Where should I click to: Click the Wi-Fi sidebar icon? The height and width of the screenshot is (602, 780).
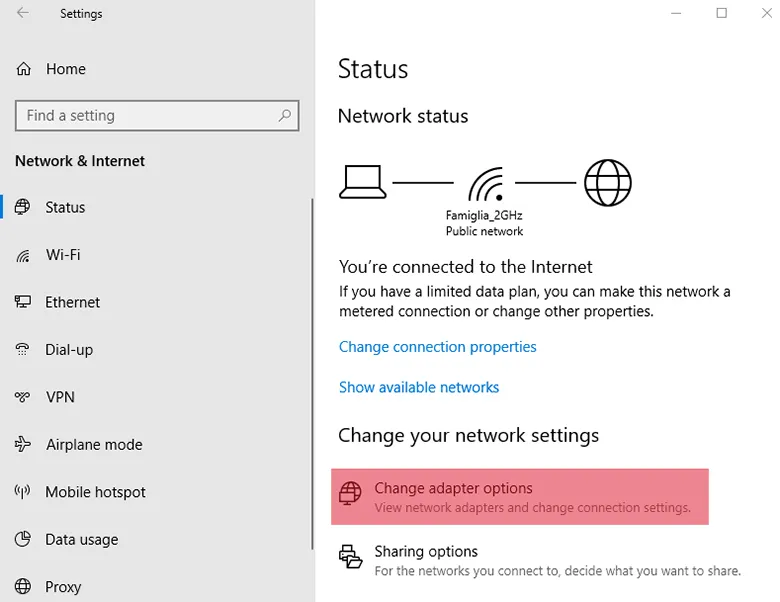pos(23,255)
